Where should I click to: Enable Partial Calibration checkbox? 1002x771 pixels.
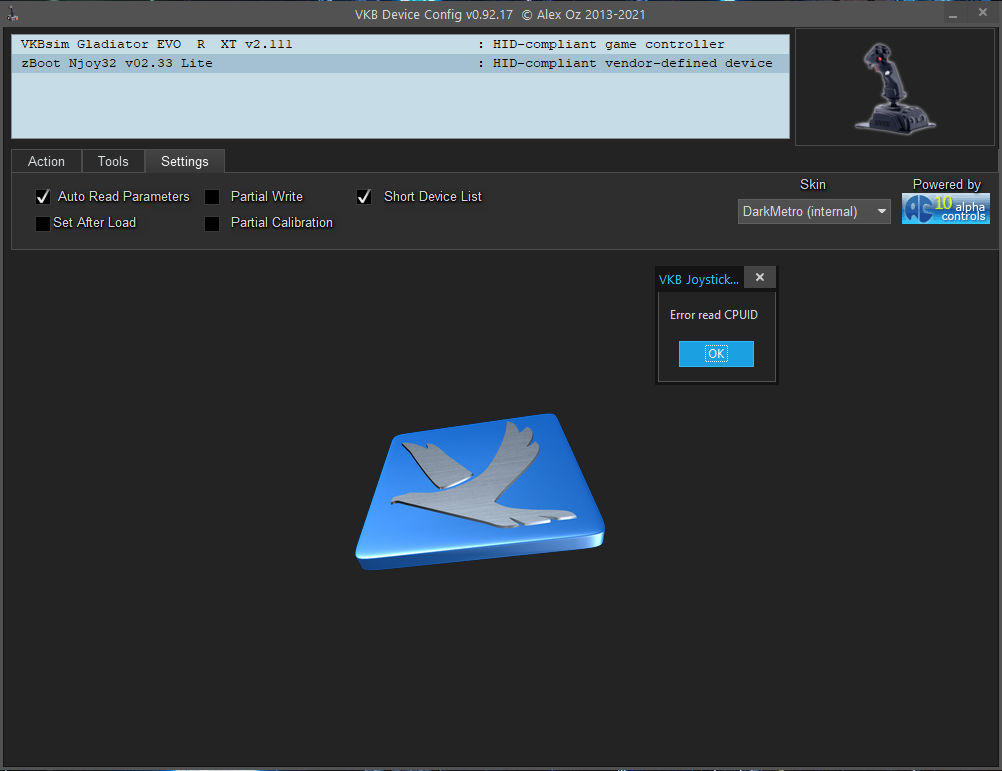[212, 224]
